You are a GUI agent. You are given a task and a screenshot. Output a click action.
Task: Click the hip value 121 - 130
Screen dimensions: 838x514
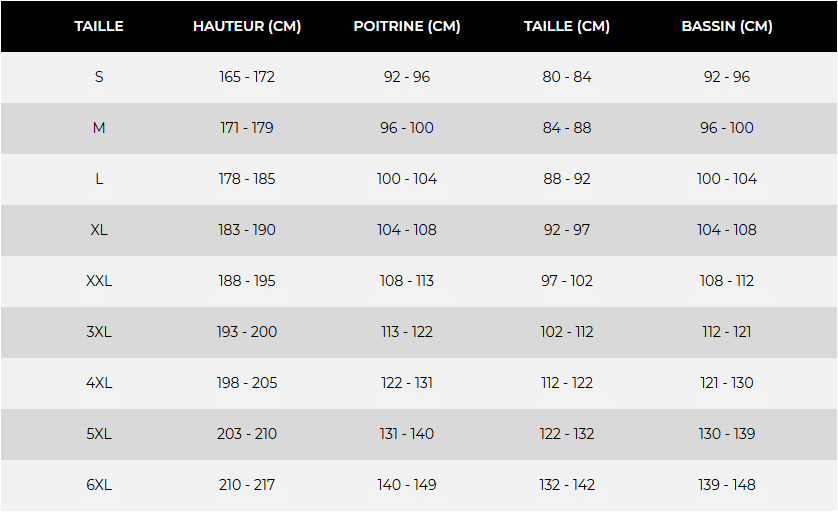(x=727, y=383)
